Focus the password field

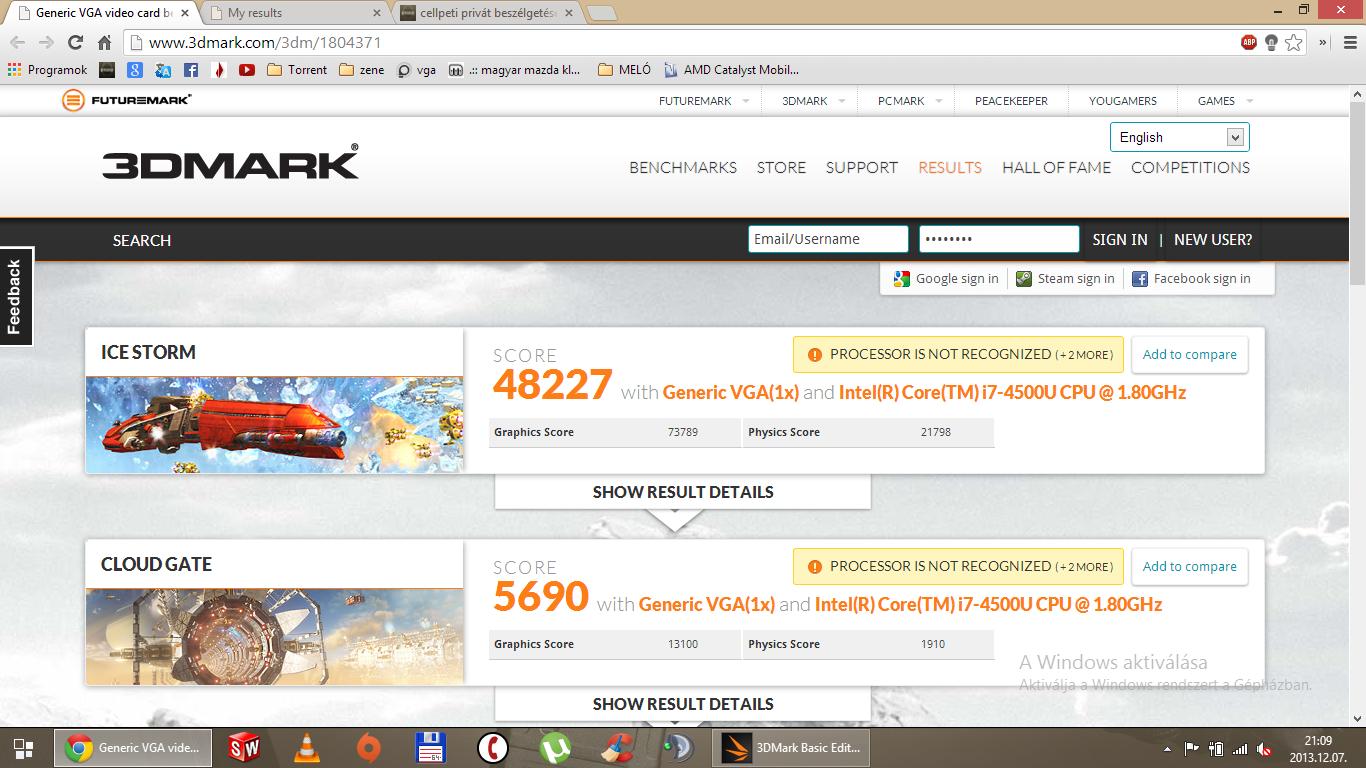999,239
